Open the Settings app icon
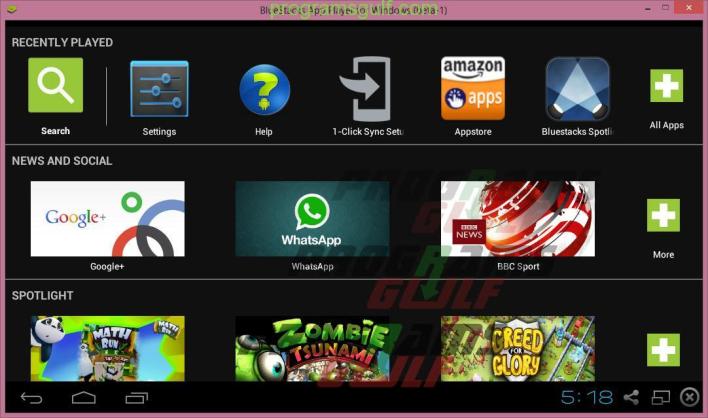 [159, 89]
